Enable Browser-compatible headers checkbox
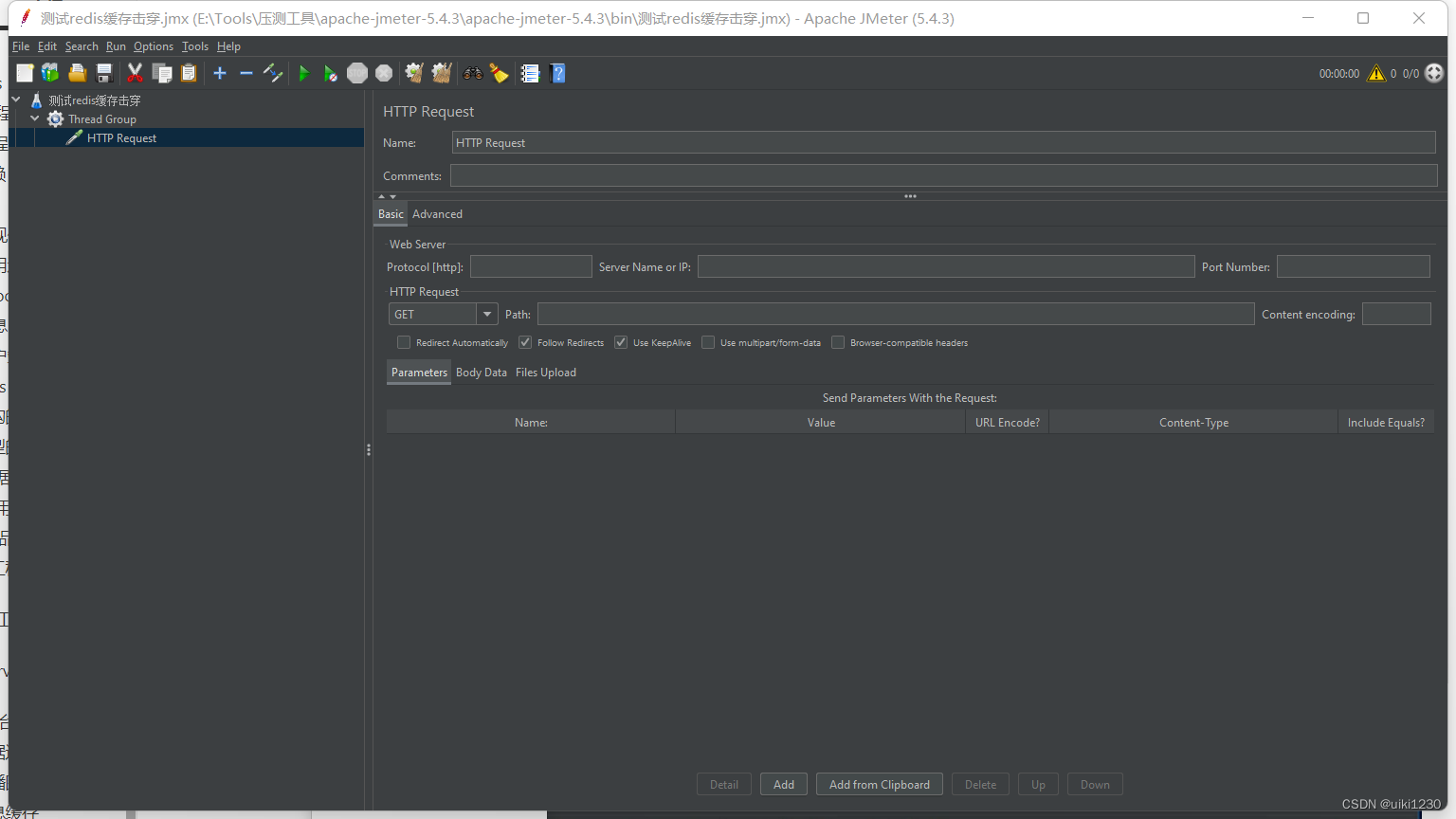 pyautogui.click(x=838, y=342)
